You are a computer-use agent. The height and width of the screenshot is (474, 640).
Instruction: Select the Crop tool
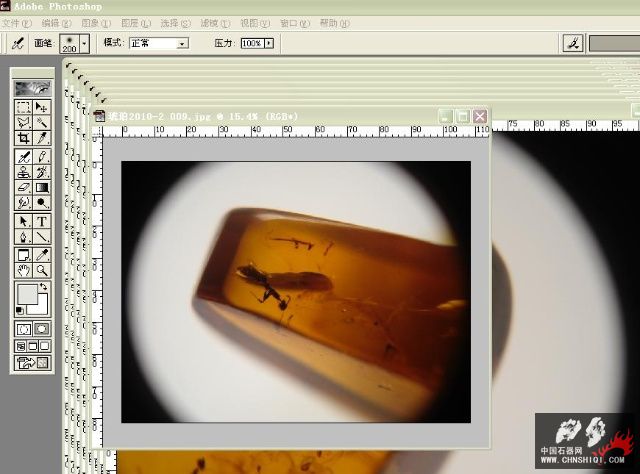[x=23, y=138]
